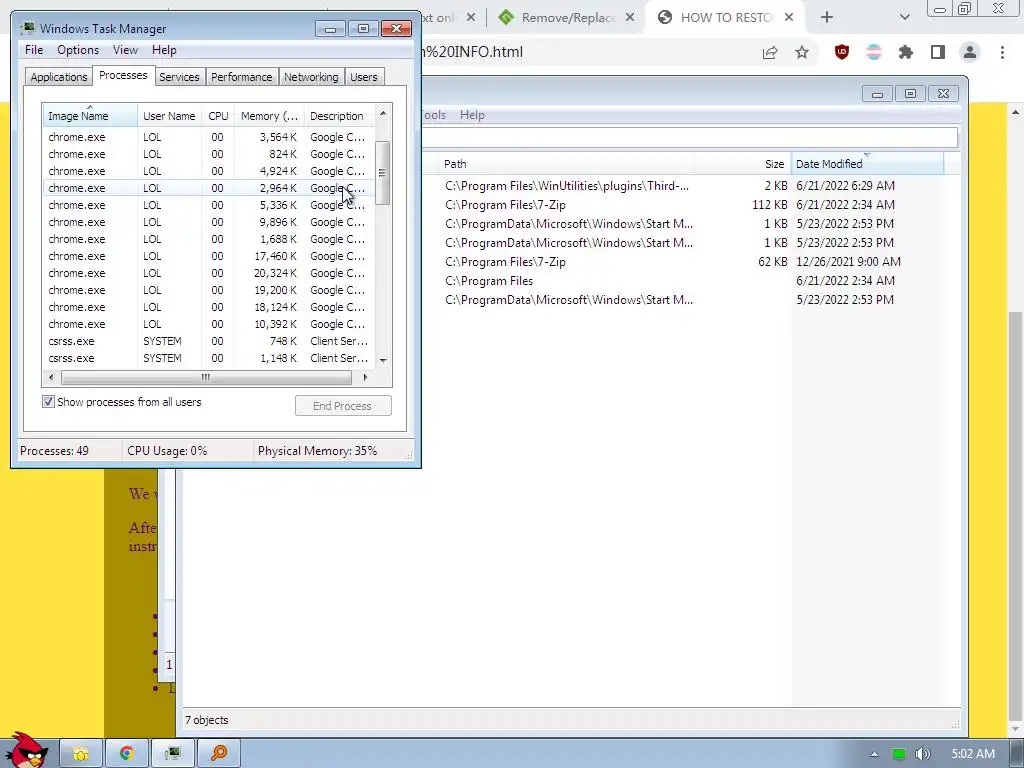The image size is (1024, 768).
Task: Open Help menu in search window
Action: click(x=472, y=115)
